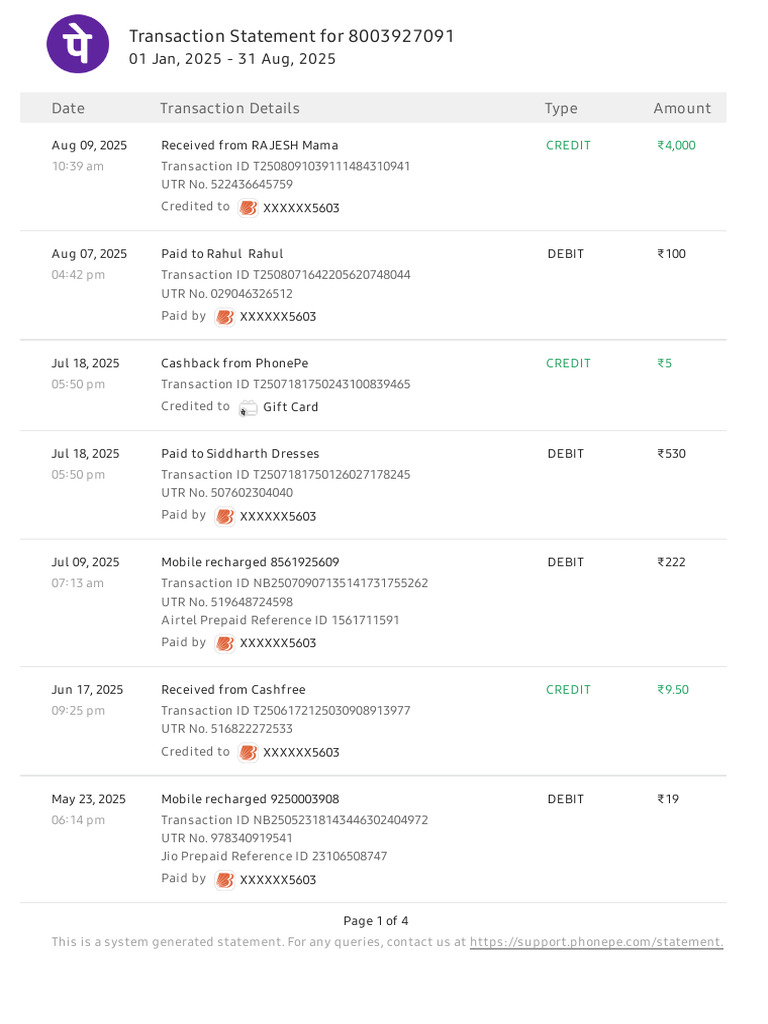Click the Gift Card icon
The image size is (768, 1024).
248,408
